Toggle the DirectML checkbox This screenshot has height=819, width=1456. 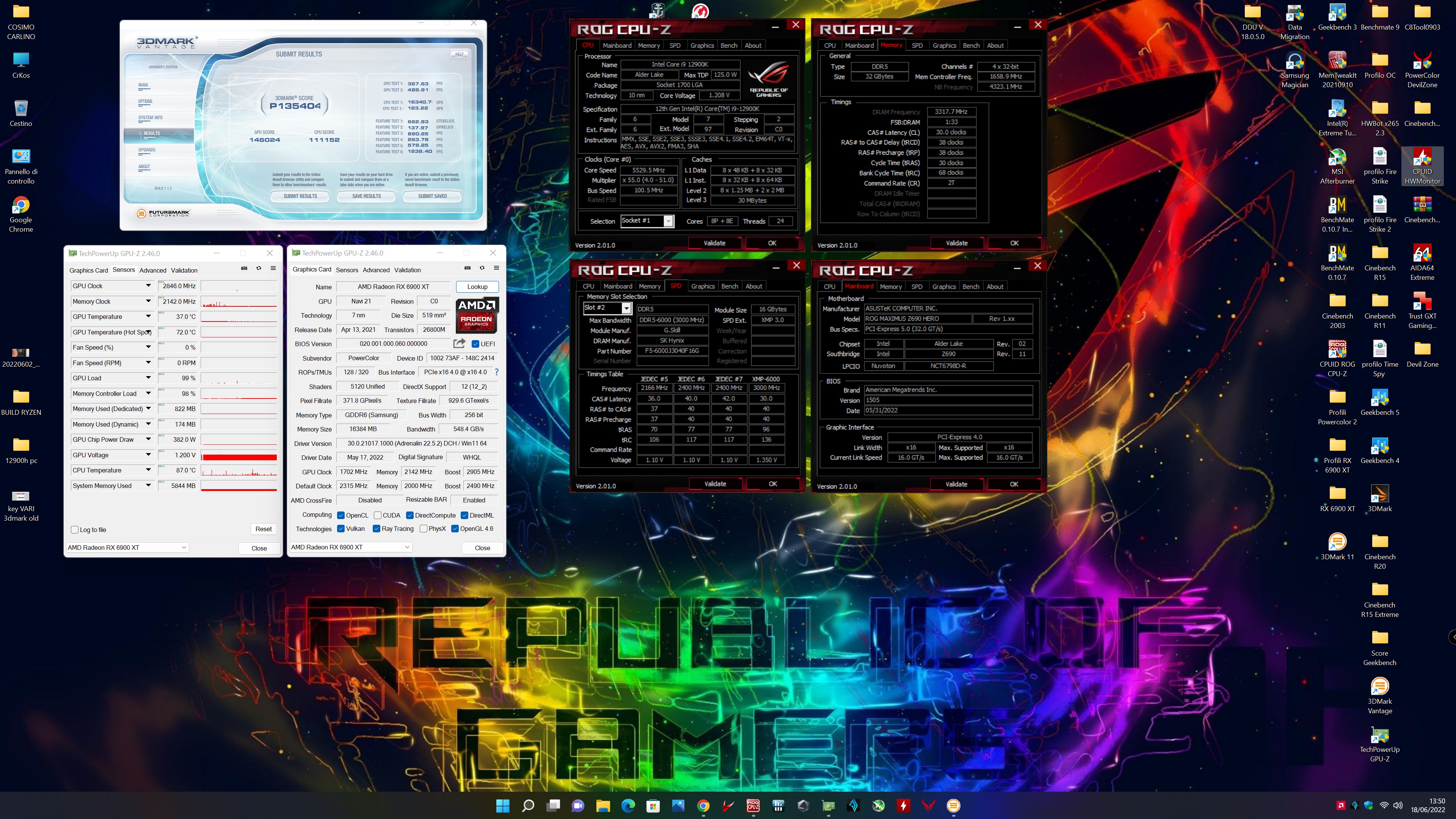(464, 516)
